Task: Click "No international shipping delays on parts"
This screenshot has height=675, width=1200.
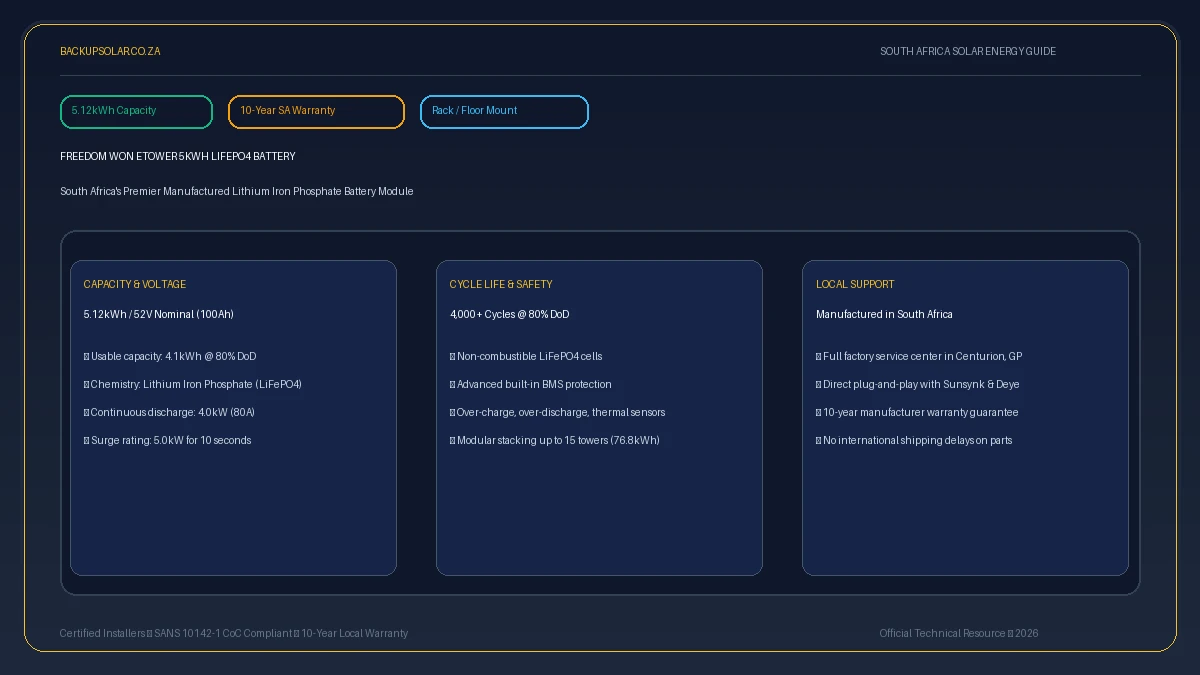Action: 918,441
